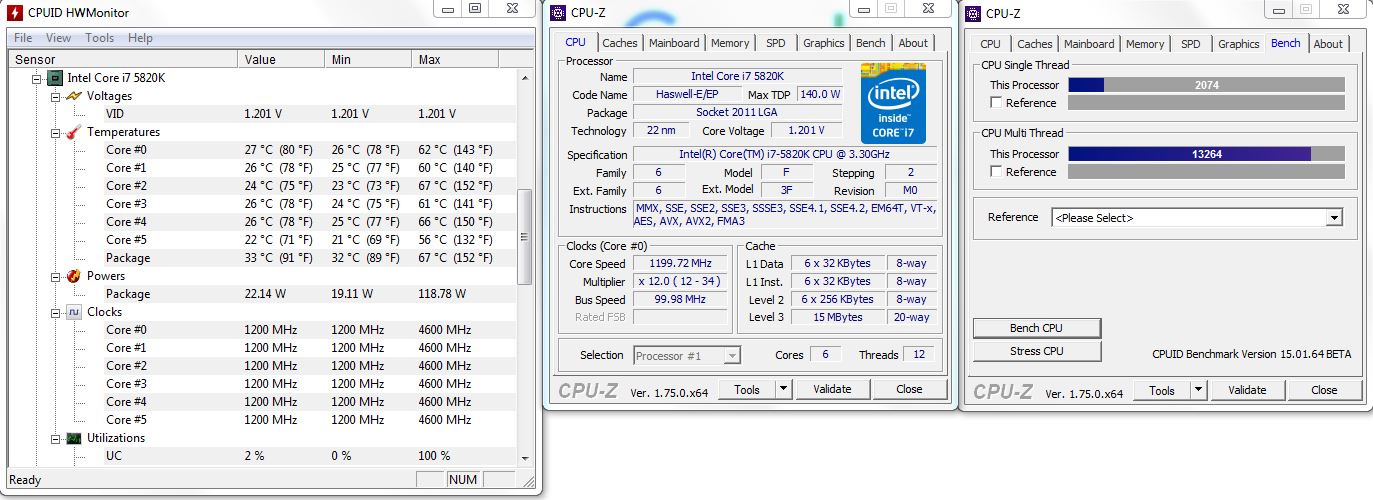Click the Intel Core i7 5820K chip icon
The width and height of the screenshot is (1373, 500).
click(x=56, y=77)
